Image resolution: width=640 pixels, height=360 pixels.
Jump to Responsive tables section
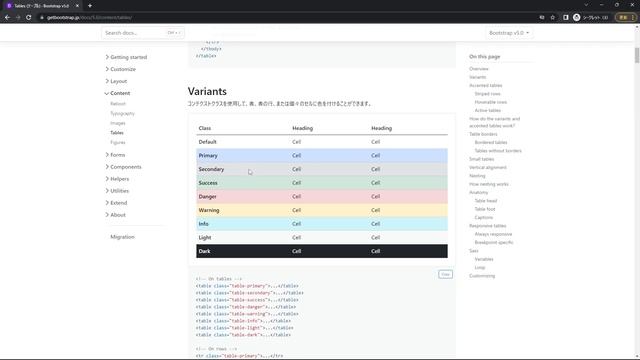click(x=488, y=226)
